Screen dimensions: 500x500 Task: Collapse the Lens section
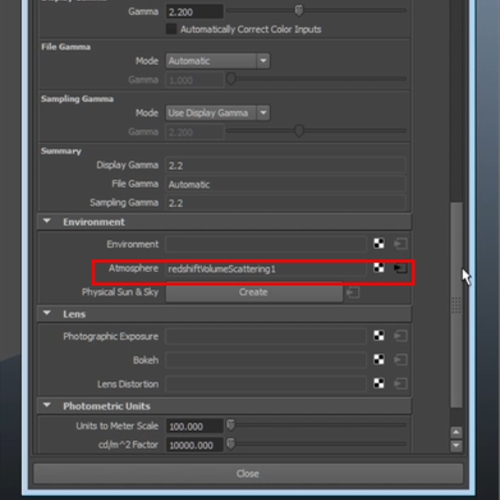(47, 313)
